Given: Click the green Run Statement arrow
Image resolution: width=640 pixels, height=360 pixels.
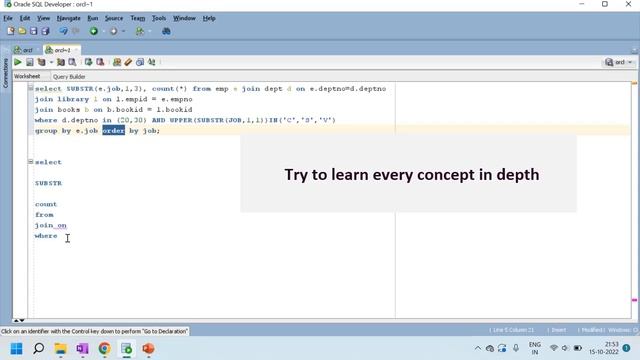Looking at the screenshot, I should click(18, 62).
